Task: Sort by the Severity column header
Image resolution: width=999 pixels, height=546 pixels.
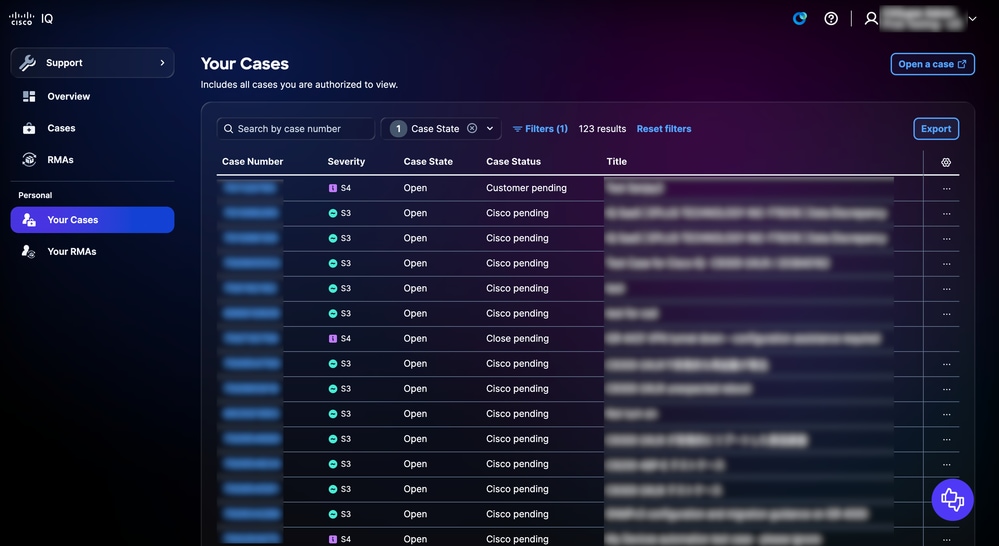Action: coord(346,162)
